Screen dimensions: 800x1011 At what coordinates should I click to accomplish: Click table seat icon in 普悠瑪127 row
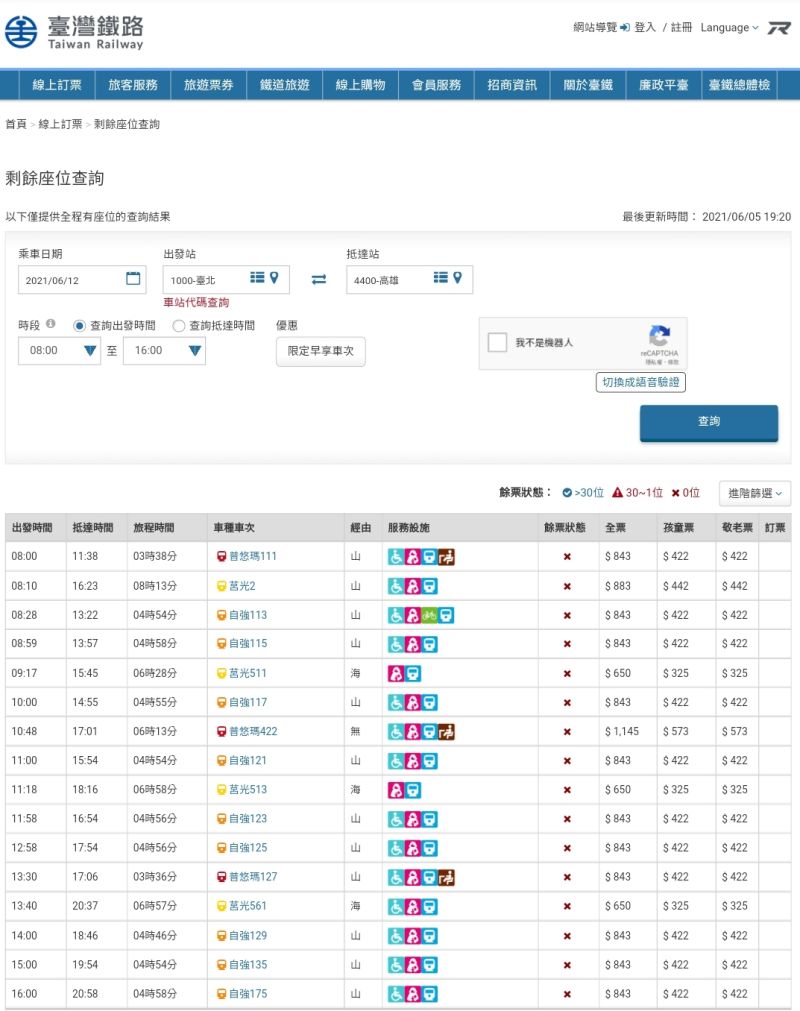[446, 878]
